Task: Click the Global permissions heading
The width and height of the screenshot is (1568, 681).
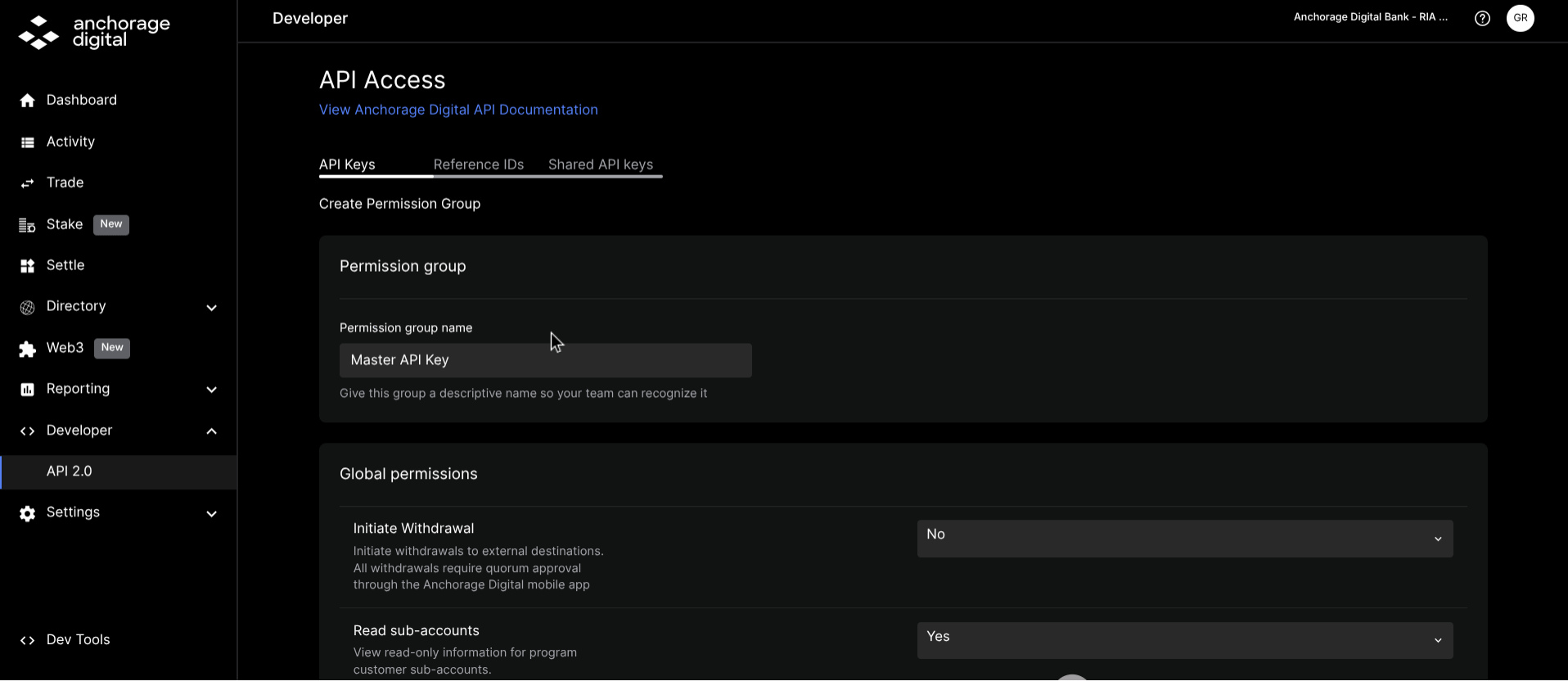Action: click(408, 474)
